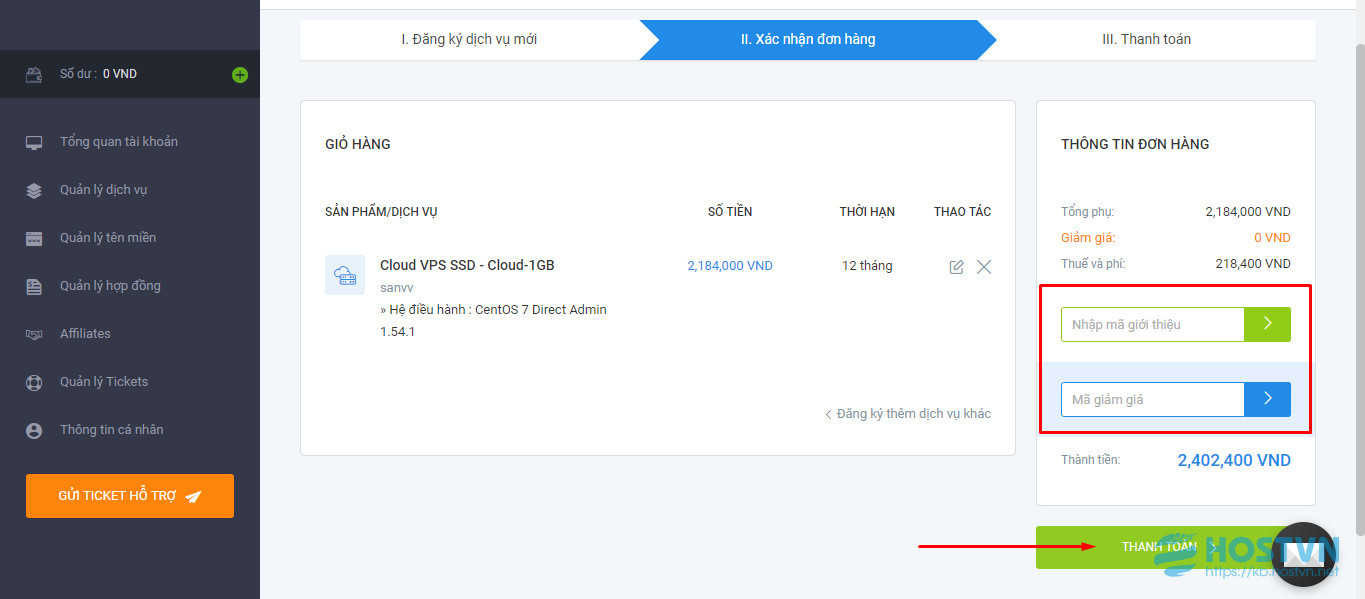Screen dimensions: 1365x599
Task: Click the cloud server product icon
Action: tap(345, 275)
